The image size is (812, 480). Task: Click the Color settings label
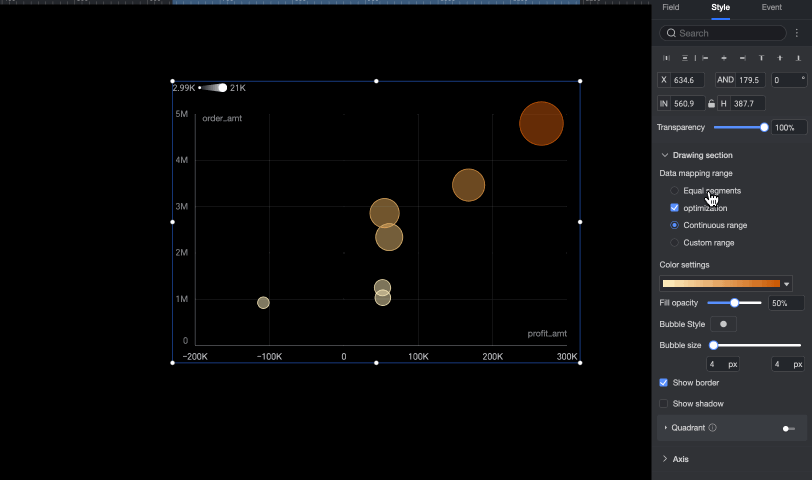coord(684,265)
